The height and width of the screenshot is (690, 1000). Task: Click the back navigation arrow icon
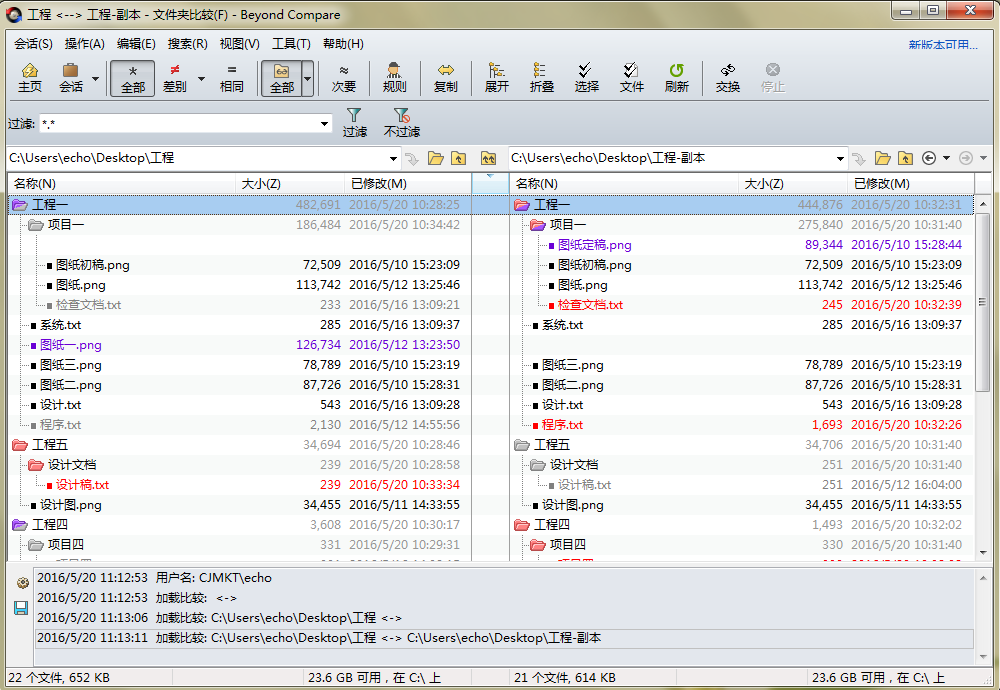(x=929, y=158)
